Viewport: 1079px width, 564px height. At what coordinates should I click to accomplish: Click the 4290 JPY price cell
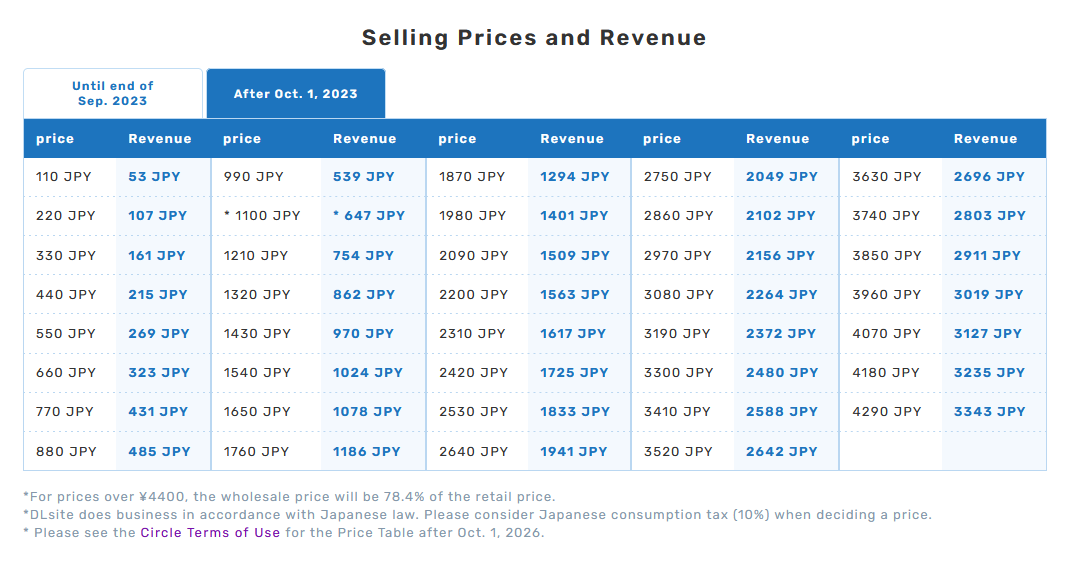886,412
